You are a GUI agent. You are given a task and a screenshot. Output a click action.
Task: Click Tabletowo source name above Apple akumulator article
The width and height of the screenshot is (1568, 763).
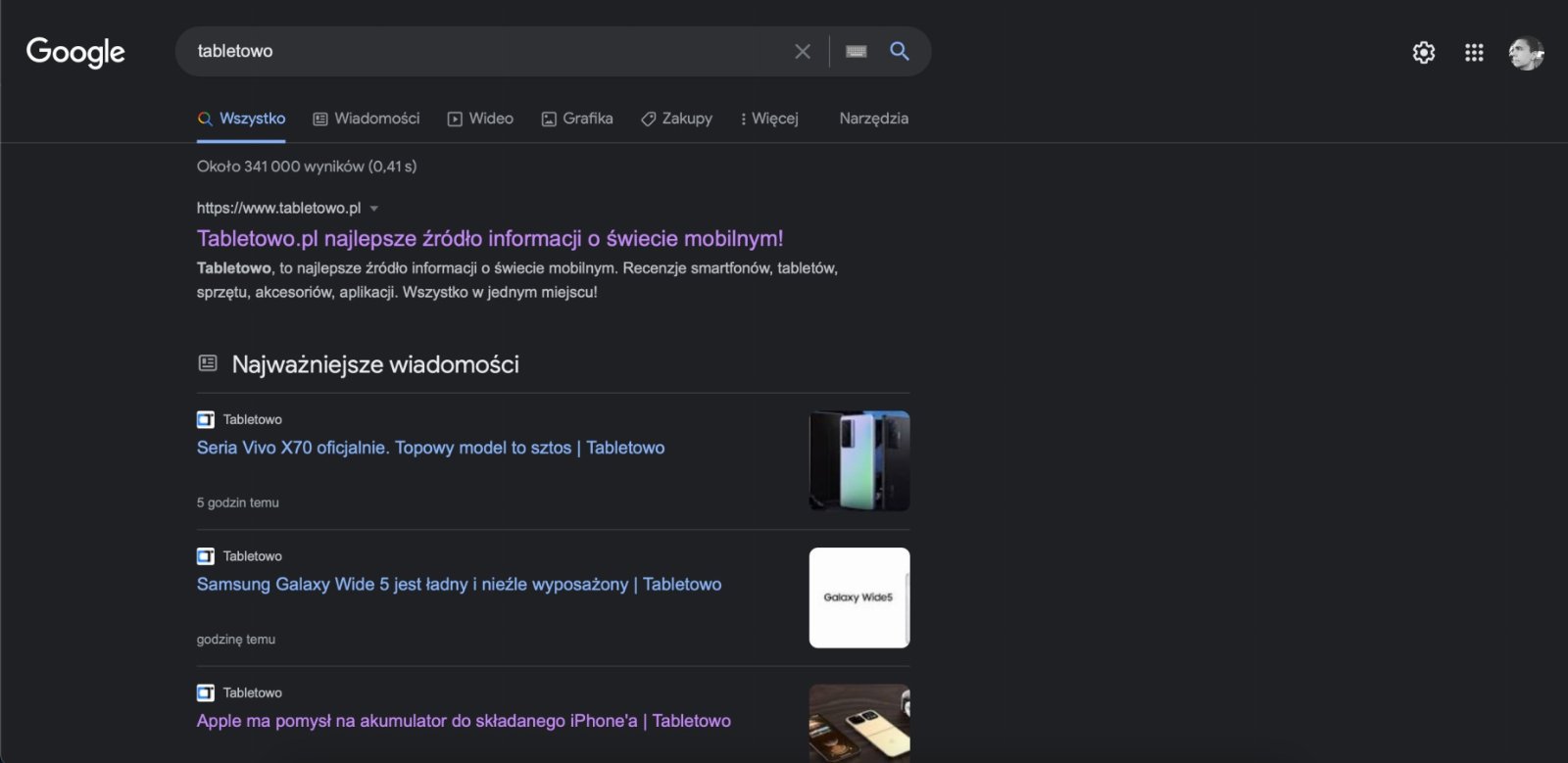(253, 692)
